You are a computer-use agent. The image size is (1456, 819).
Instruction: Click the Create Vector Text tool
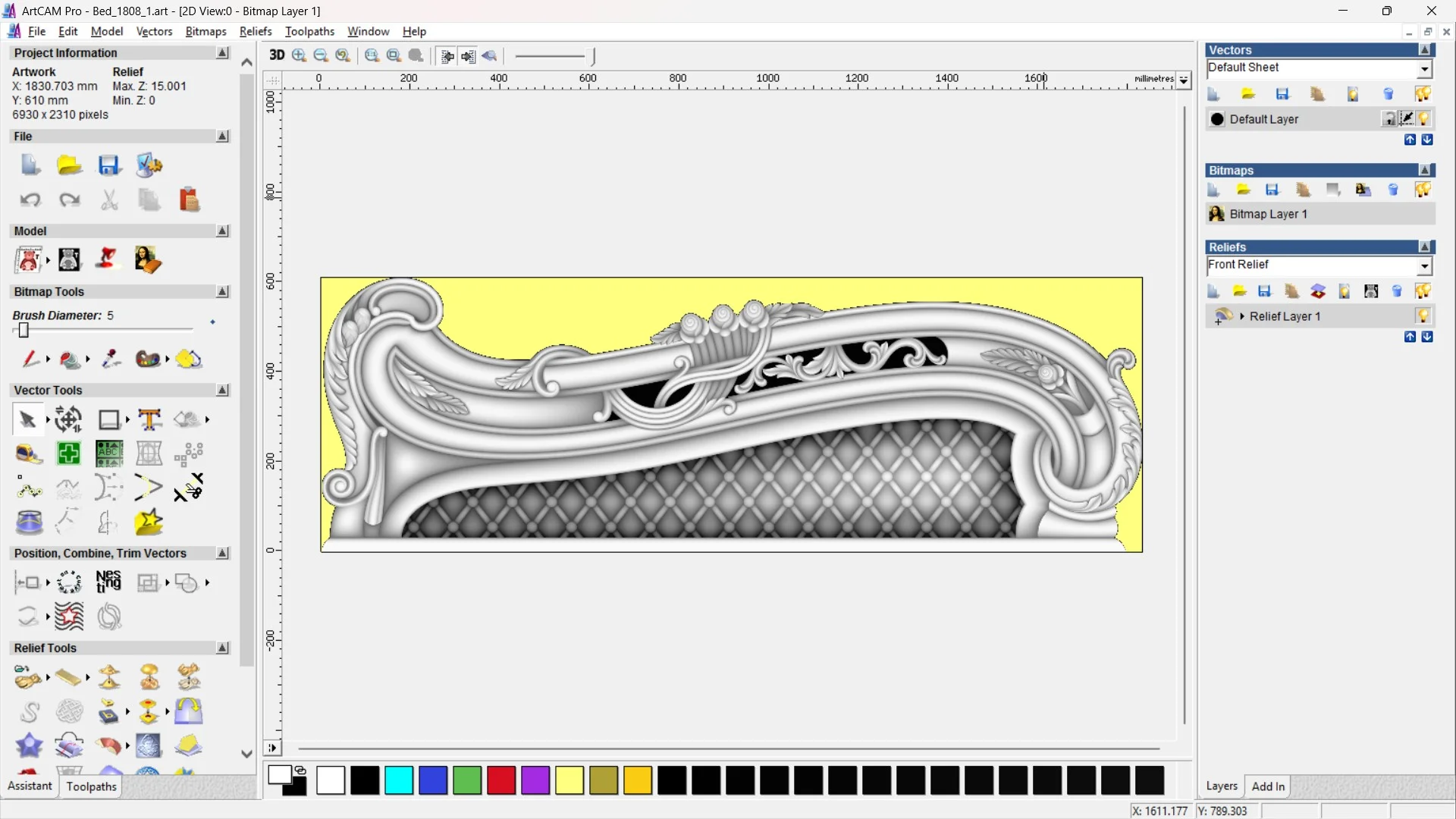coord(149,419)
